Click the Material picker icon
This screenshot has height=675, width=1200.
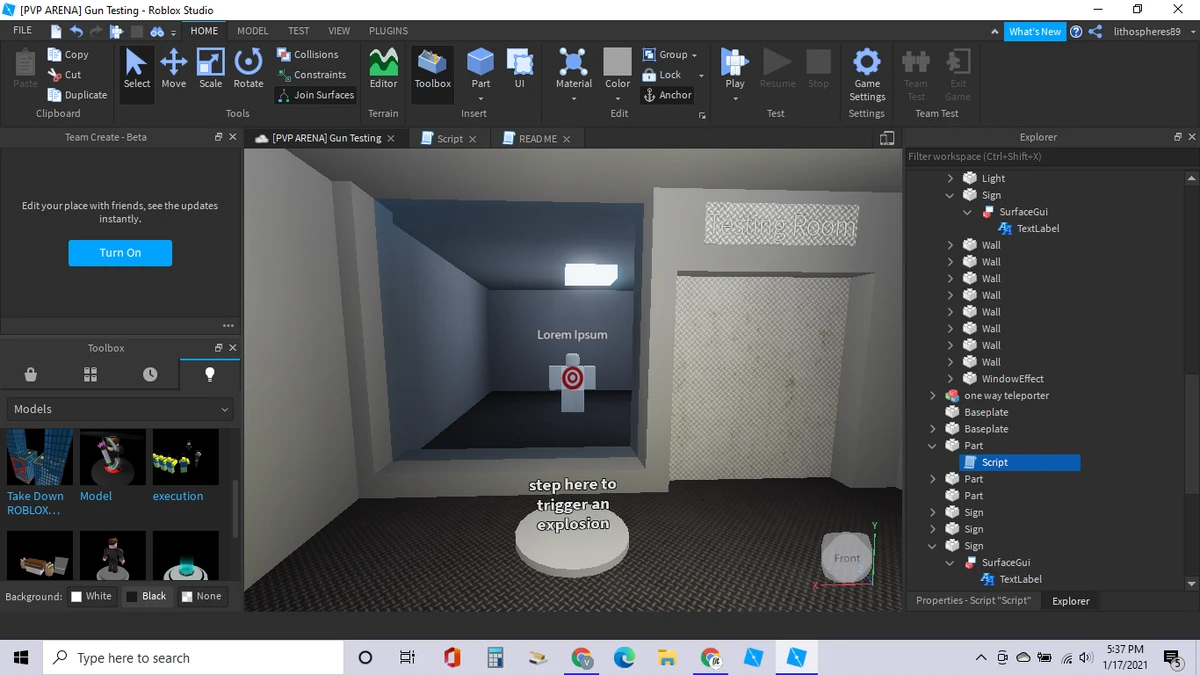(574, 64)
